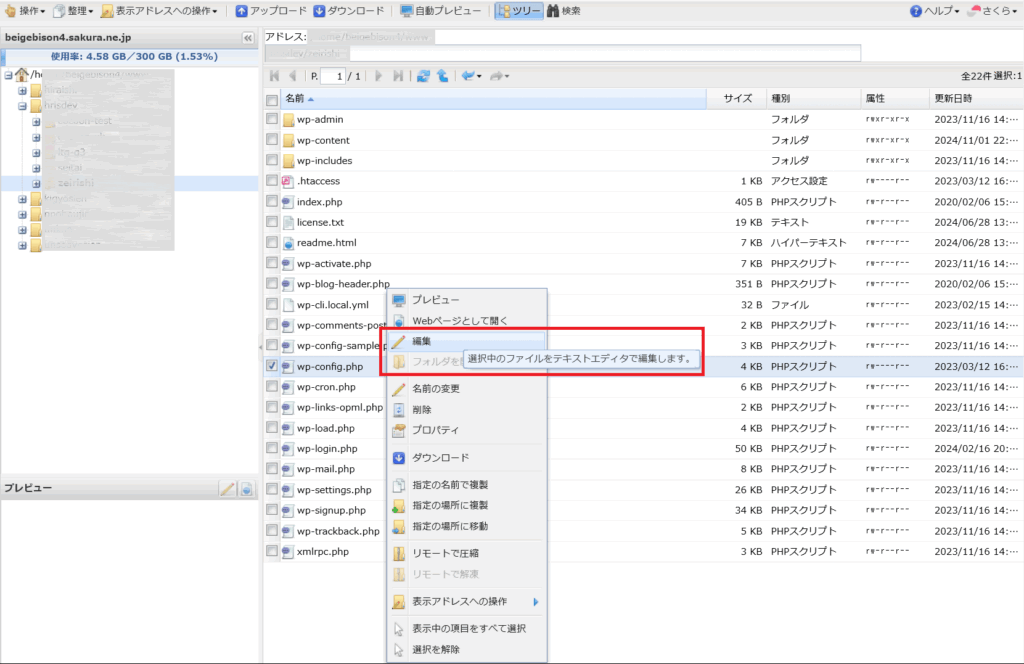Viewport: 1024px width, 664px height.
Task: Open the 整理 dropdown menu
Action: (x=73, y=11)
